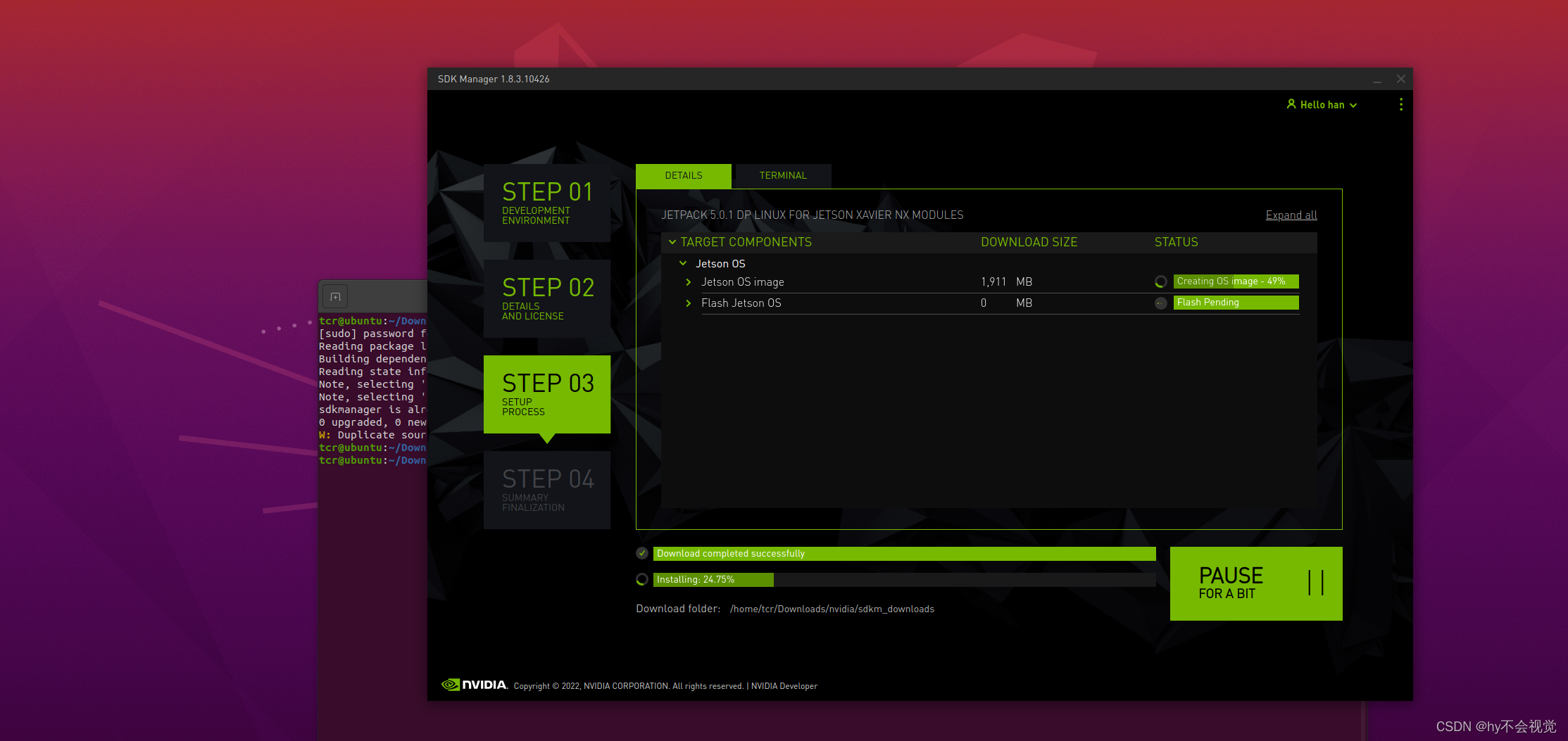Click the Creating OS image progress bar
1568x741 pixels.
(x=1236, y=281)
